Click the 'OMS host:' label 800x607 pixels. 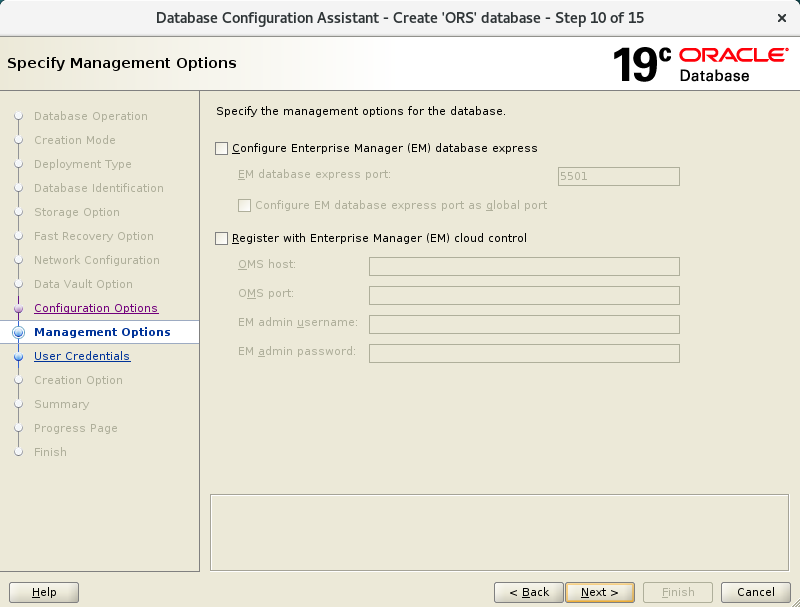point(267,264)
